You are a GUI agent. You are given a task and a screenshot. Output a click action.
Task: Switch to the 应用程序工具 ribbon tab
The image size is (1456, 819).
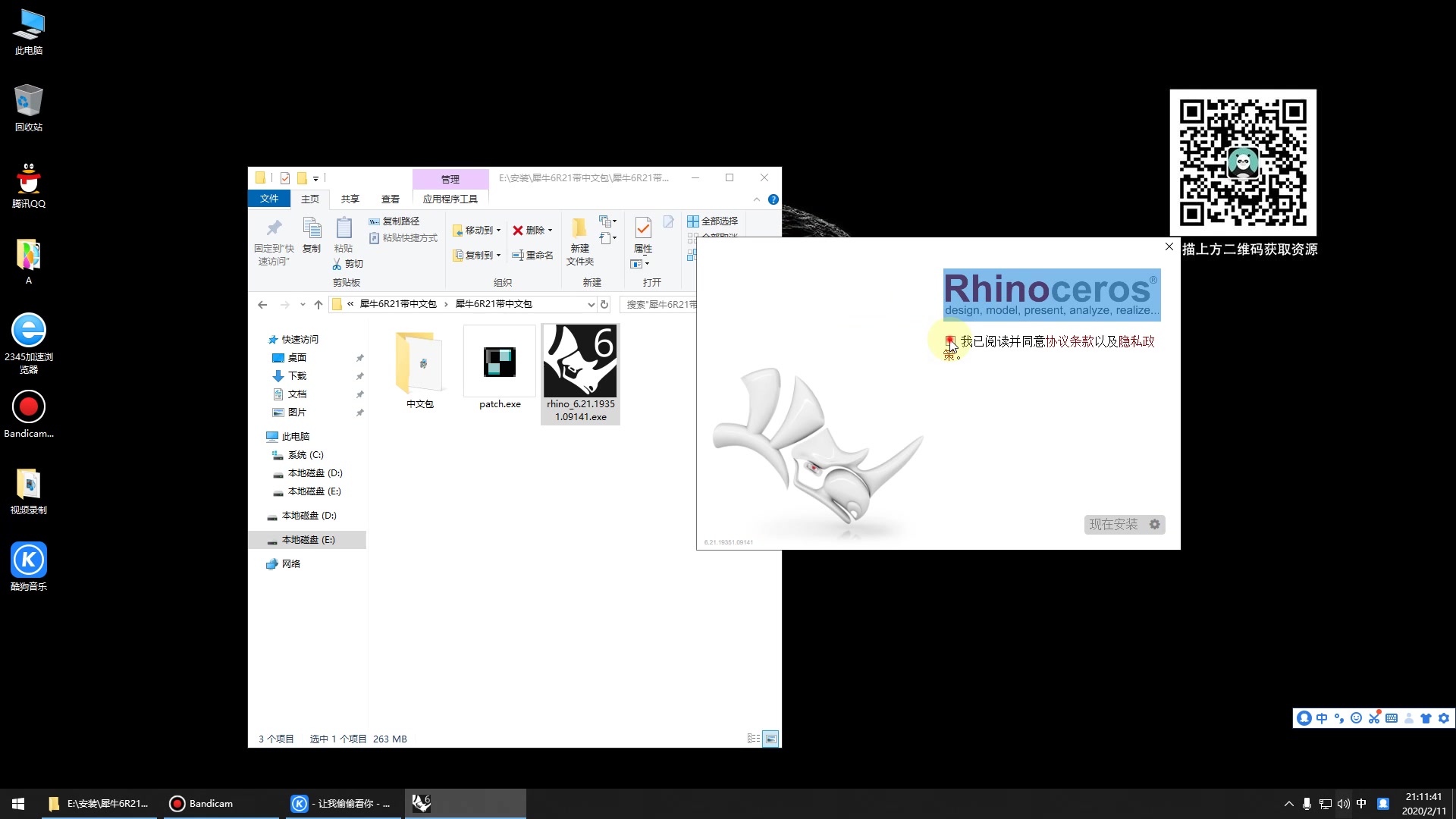pos(450,199)
